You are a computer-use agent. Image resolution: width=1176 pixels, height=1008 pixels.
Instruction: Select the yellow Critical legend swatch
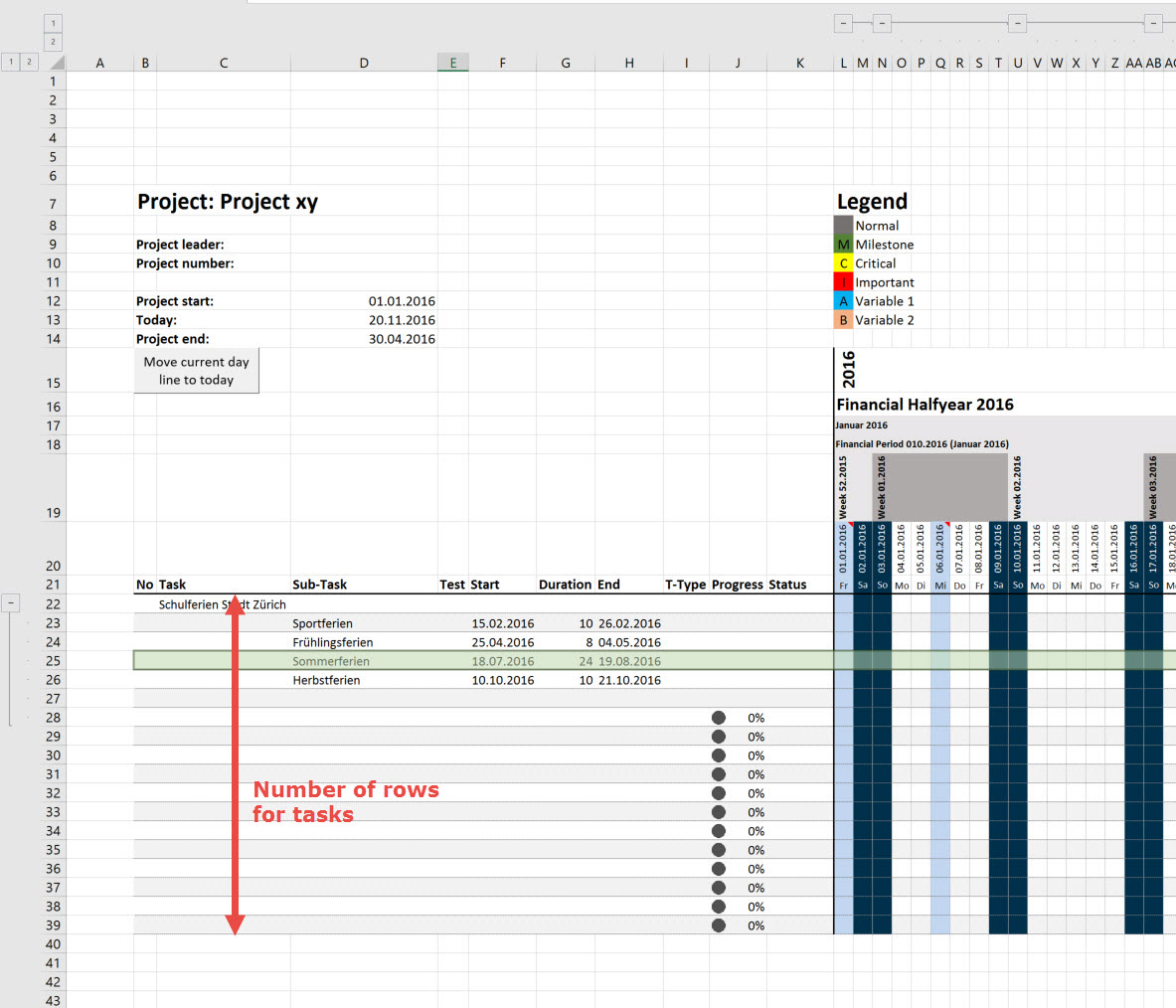pyautogui.click(x=843, y=263)
